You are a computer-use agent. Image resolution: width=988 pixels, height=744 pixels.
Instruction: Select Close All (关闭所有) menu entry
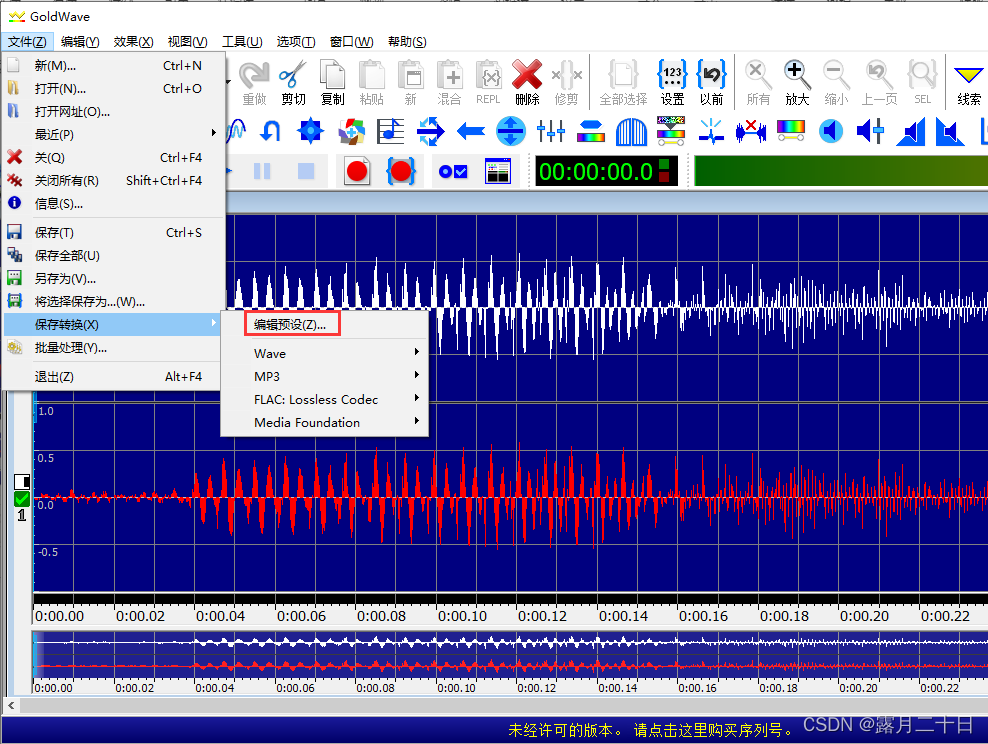[x=114, y=181]
